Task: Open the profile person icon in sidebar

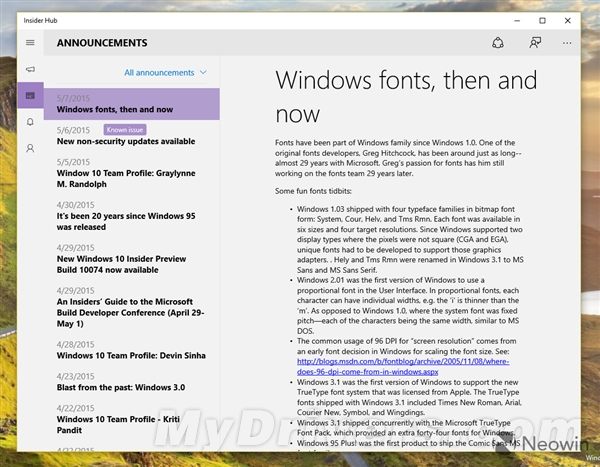Action: tap(30, 148)
